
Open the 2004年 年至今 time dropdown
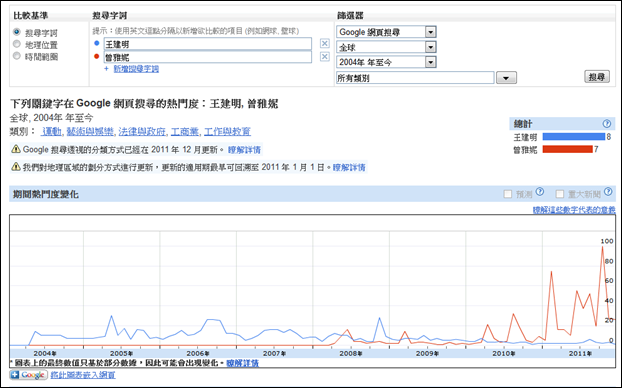point(386,62)
